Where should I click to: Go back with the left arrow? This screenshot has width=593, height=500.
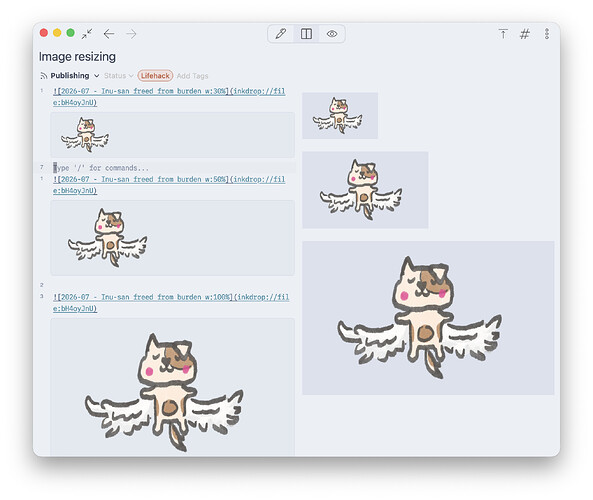[109, 34]
